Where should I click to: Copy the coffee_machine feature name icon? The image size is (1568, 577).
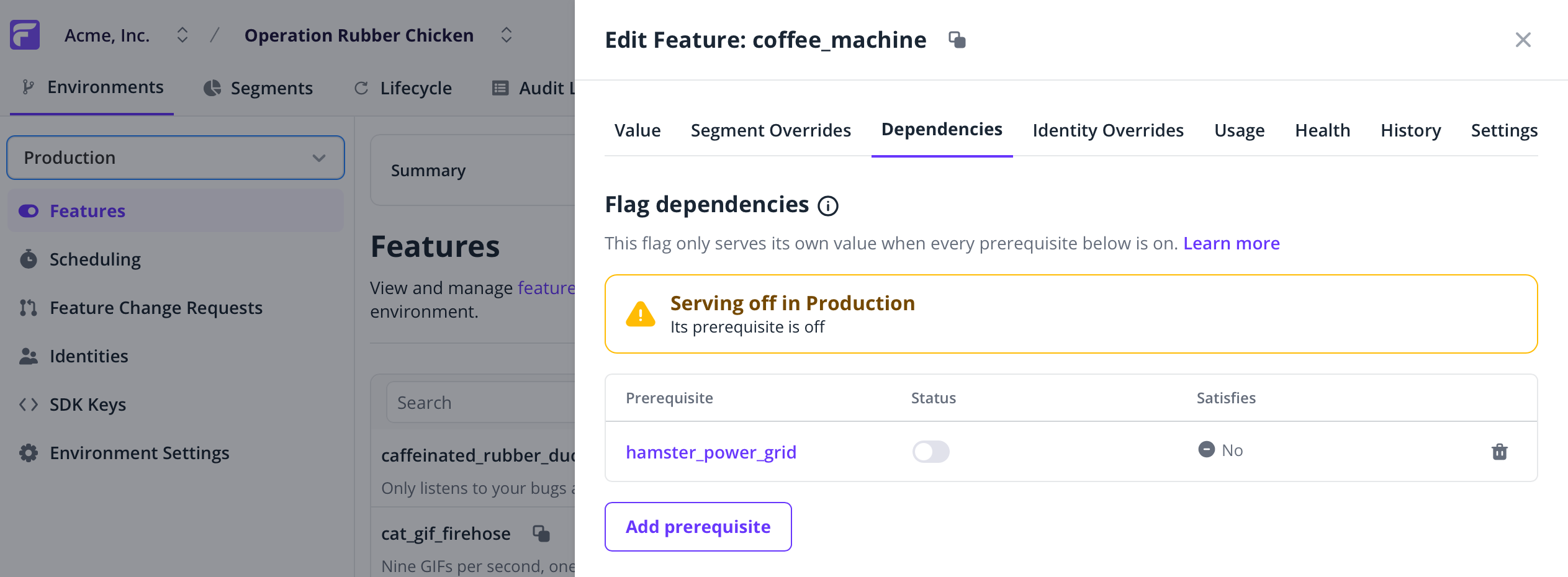957,40
